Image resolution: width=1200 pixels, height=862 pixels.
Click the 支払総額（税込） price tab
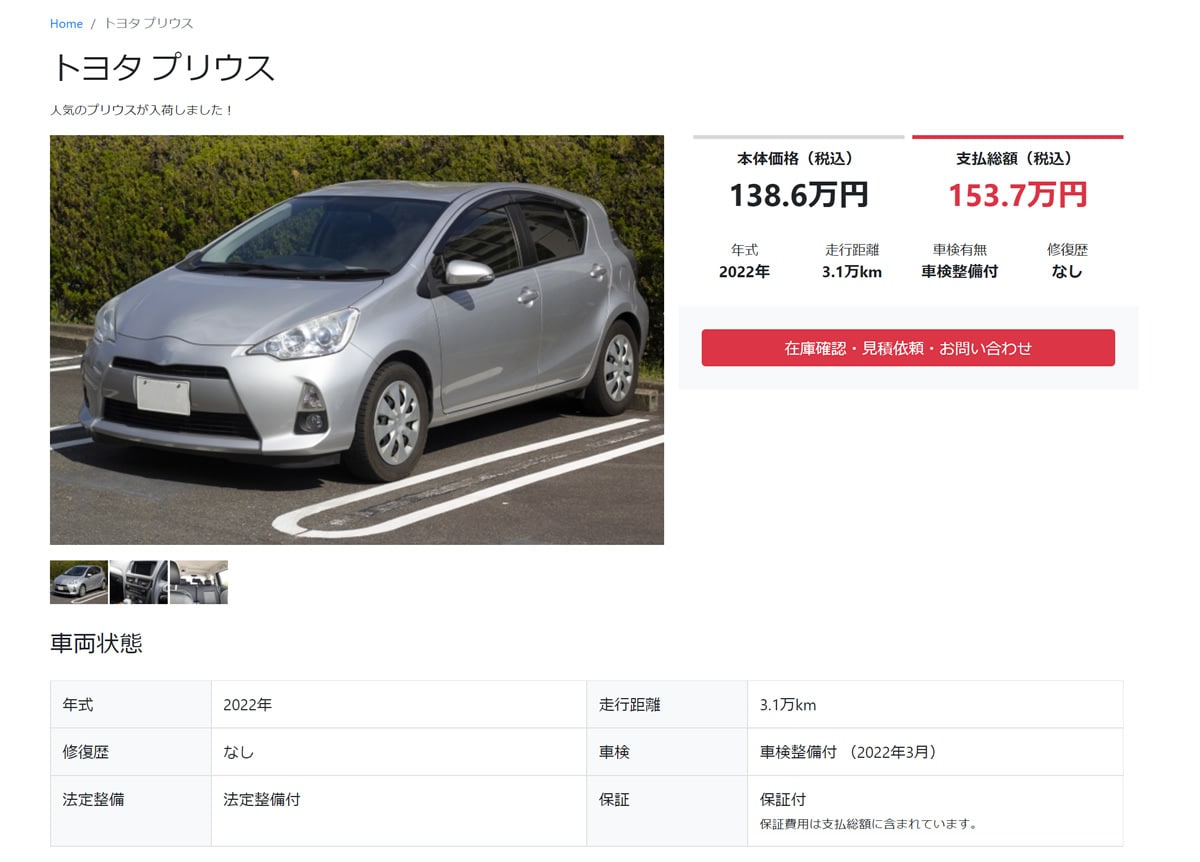click(1017, 158)
